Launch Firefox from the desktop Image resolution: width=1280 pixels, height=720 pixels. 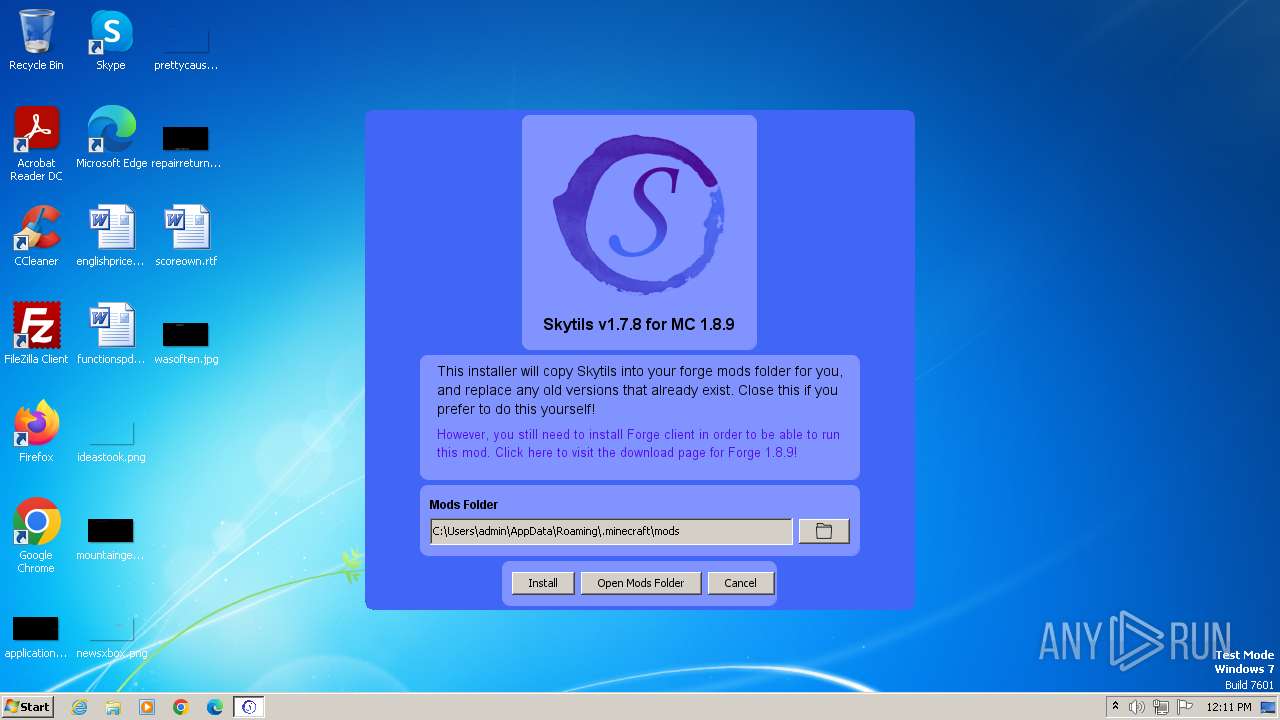pyautogui.click(x=36, y=432)
